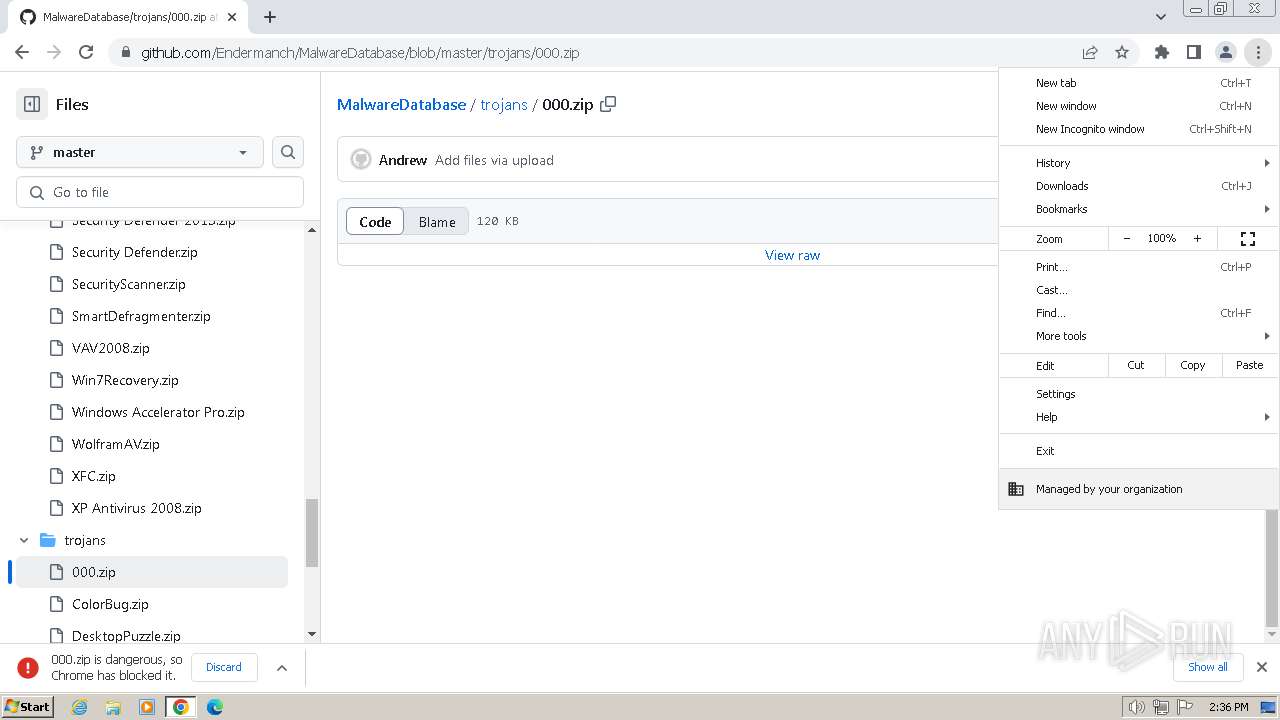Open Internet Explorer from taskbar
This screenshot has width=1280, height=720.
pyautogui.click(x=79, y=707)
